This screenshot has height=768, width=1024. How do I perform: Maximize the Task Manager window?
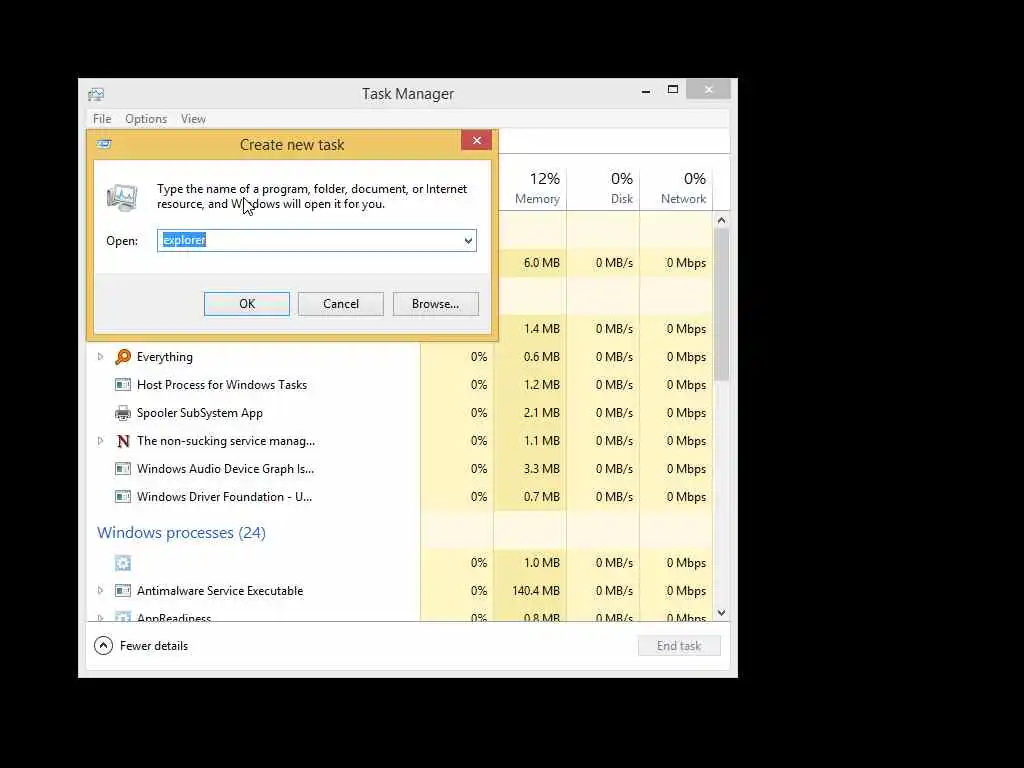673,89
